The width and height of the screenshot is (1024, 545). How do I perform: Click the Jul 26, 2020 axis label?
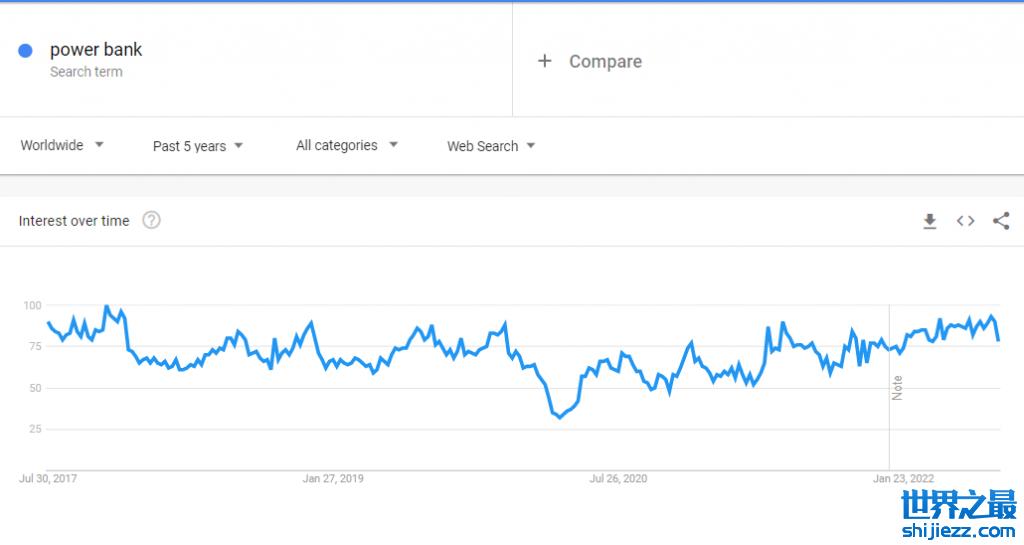coord(618,479)
